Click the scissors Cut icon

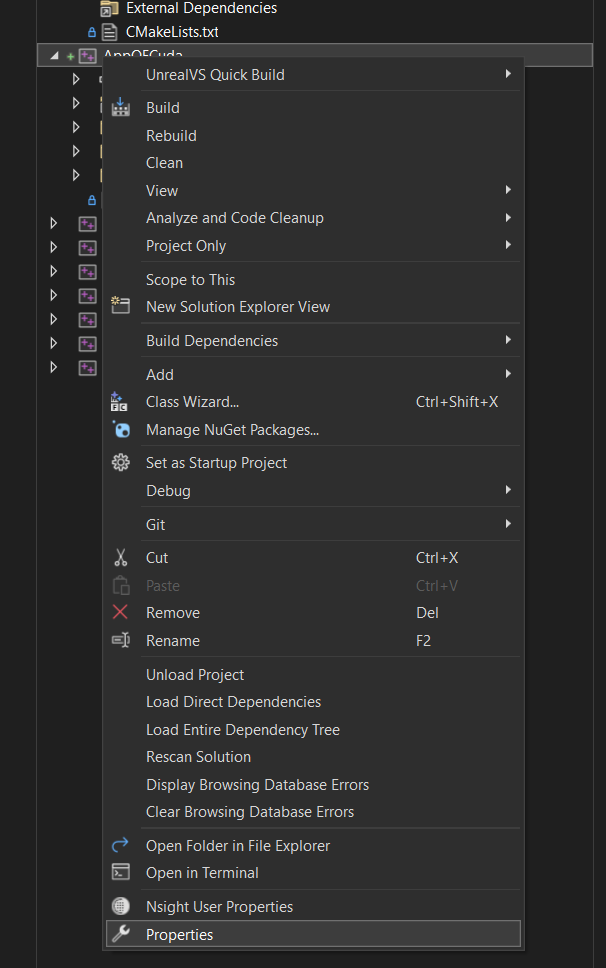click(121, 558)
